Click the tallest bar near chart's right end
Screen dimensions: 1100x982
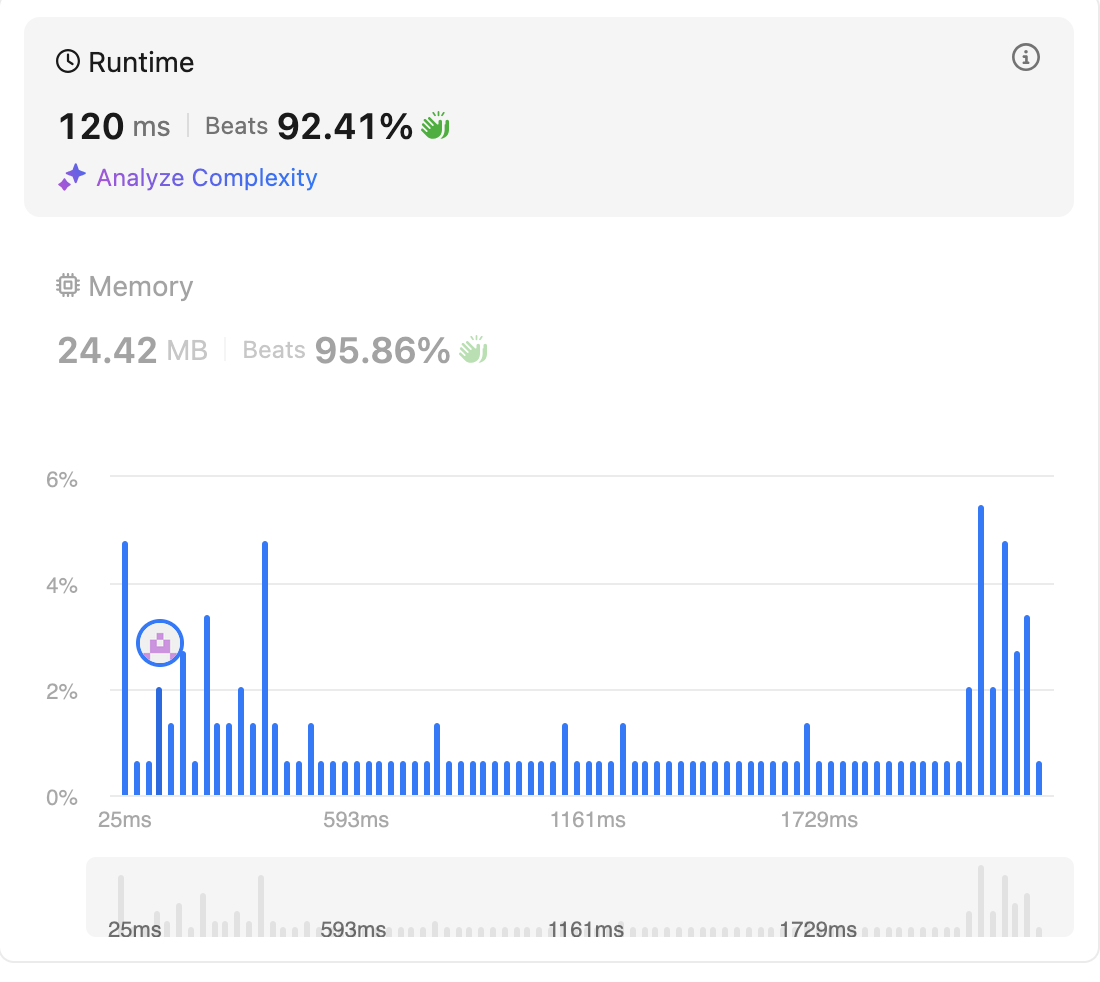coord(981,650)
